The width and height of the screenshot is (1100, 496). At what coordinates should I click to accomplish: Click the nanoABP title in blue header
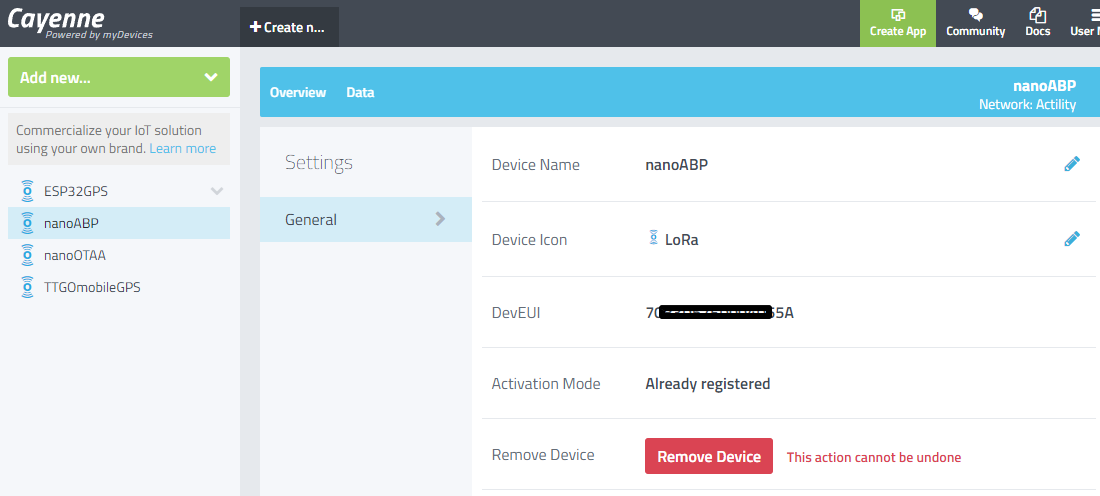point(1044,86)
